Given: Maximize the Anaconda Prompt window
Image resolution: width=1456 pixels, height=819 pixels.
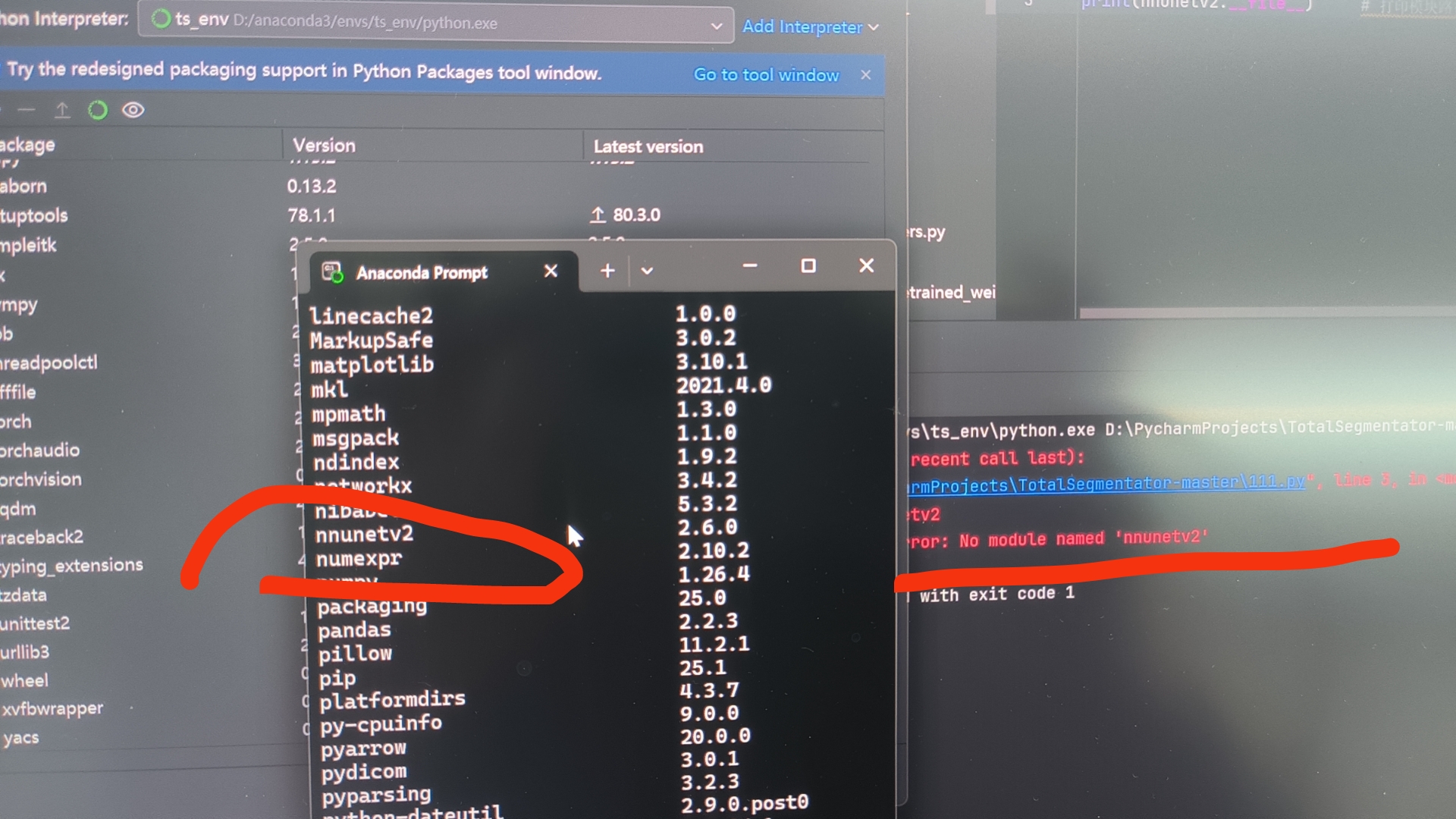Looking at the screenshot, I should click(x=808, y=266).
